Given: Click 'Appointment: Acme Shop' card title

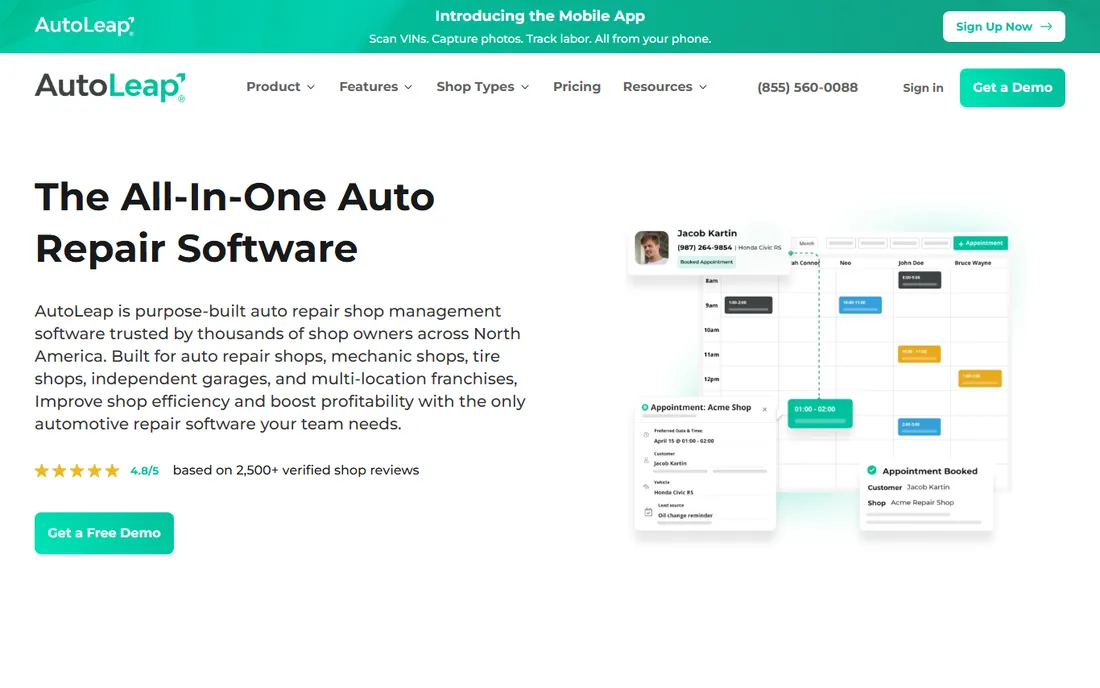Looking at the screenshot, I should (701, 407).
